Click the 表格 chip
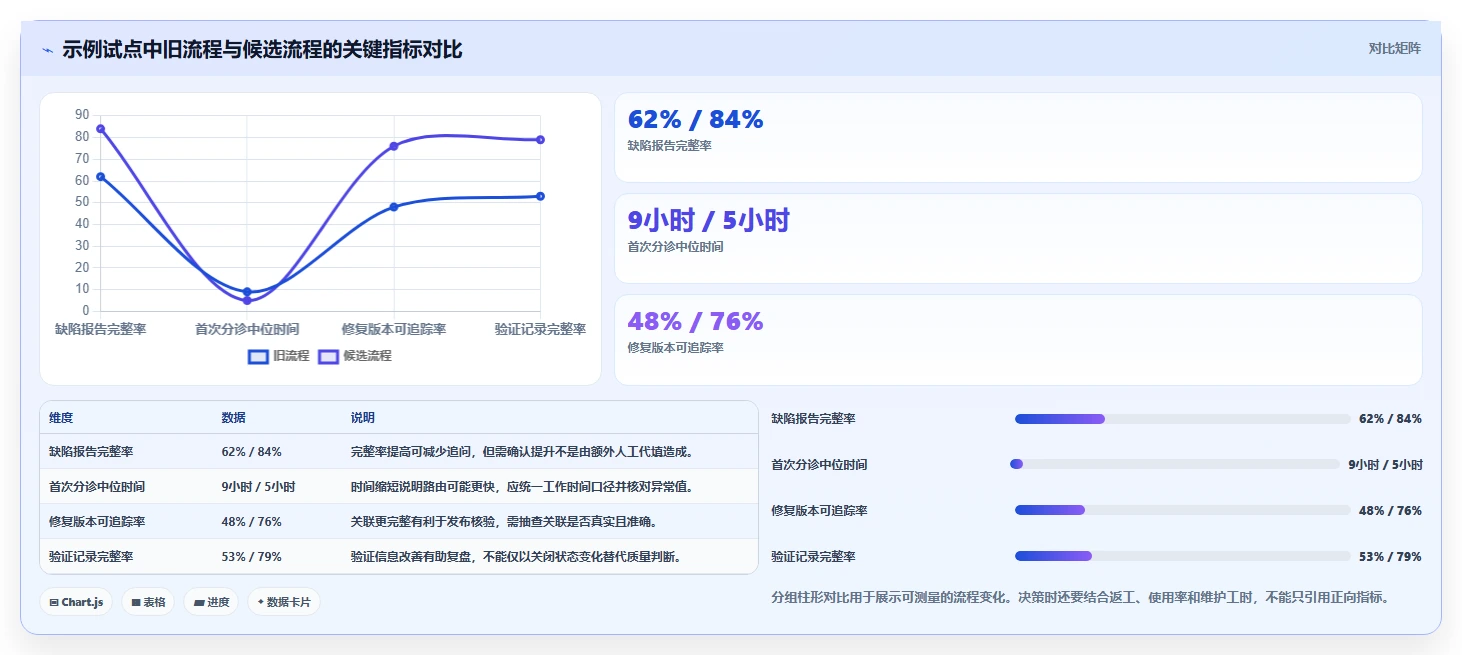The height and width of the screenshot is (655, 1462). coord(148,602)
